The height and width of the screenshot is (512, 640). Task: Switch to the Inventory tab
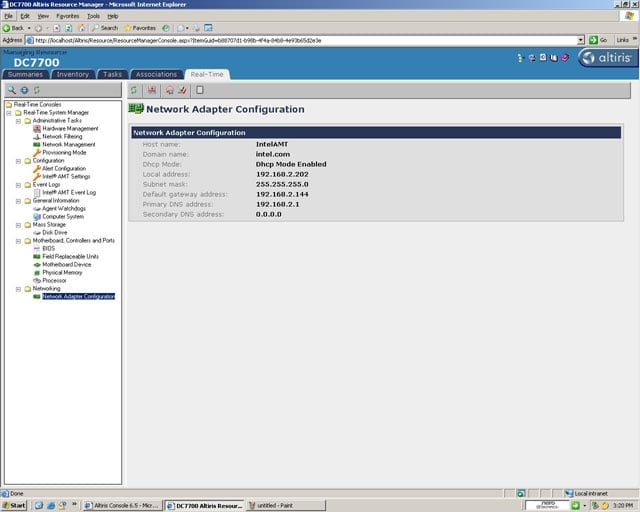tap(73, 74)
